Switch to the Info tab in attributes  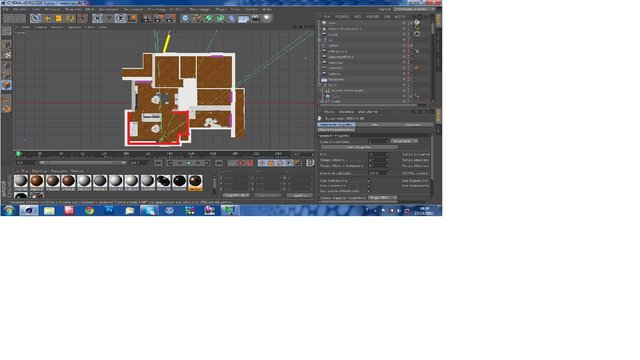pos(375,124)
